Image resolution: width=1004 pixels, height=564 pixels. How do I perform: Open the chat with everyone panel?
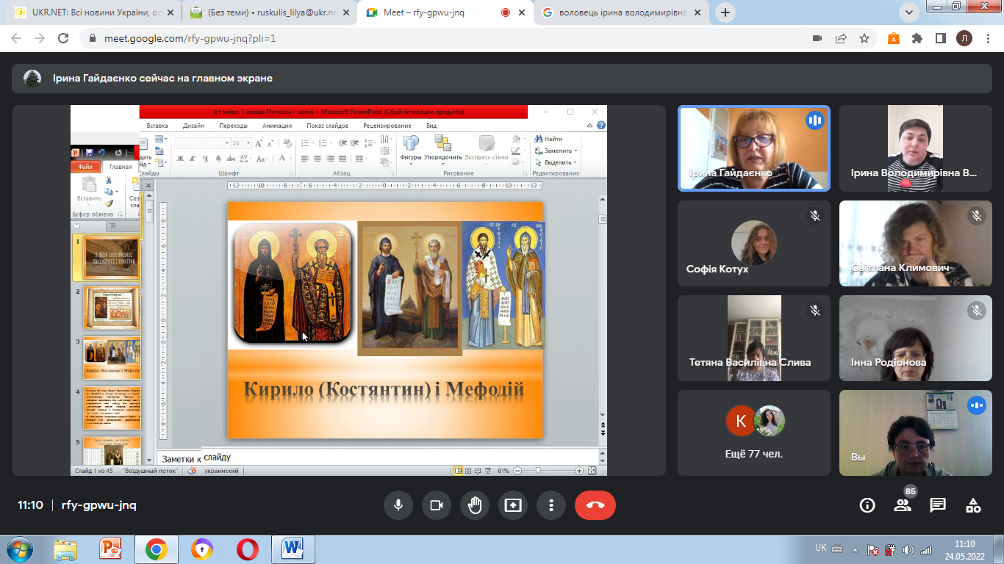pos(937,505)
